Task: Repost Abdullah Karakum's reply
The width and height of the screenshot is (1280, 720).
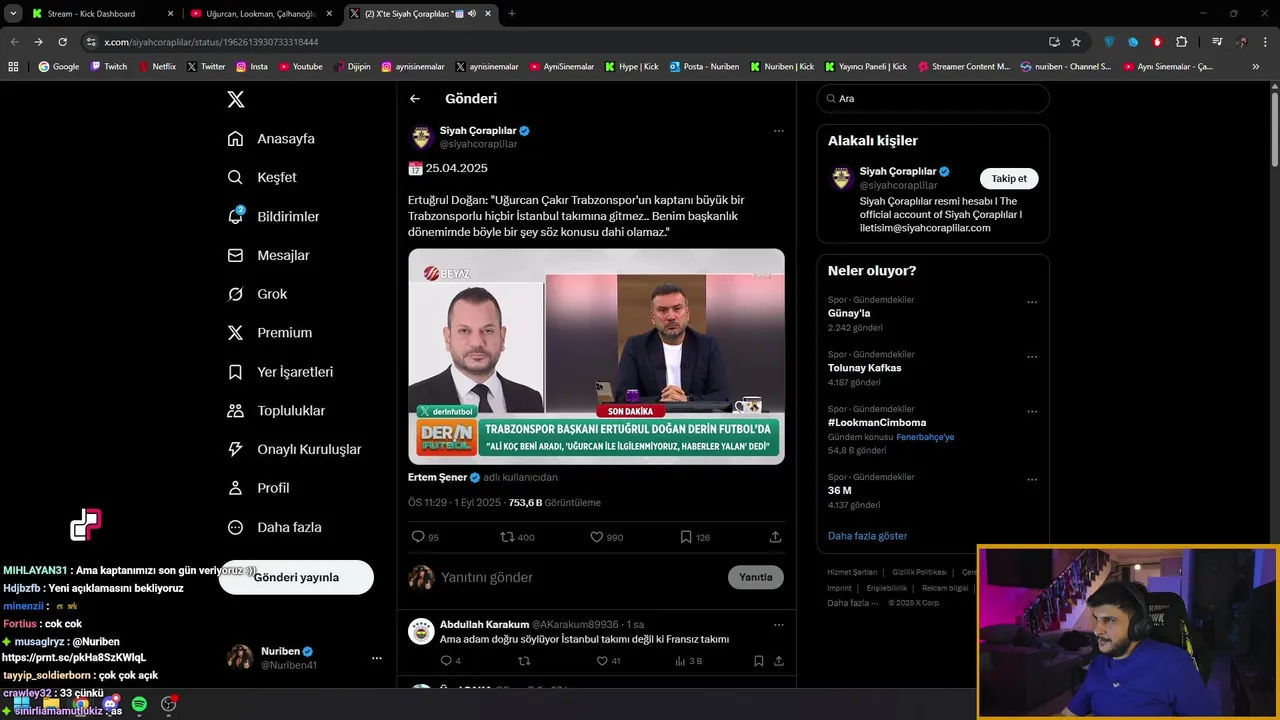Action: (523, 661)
